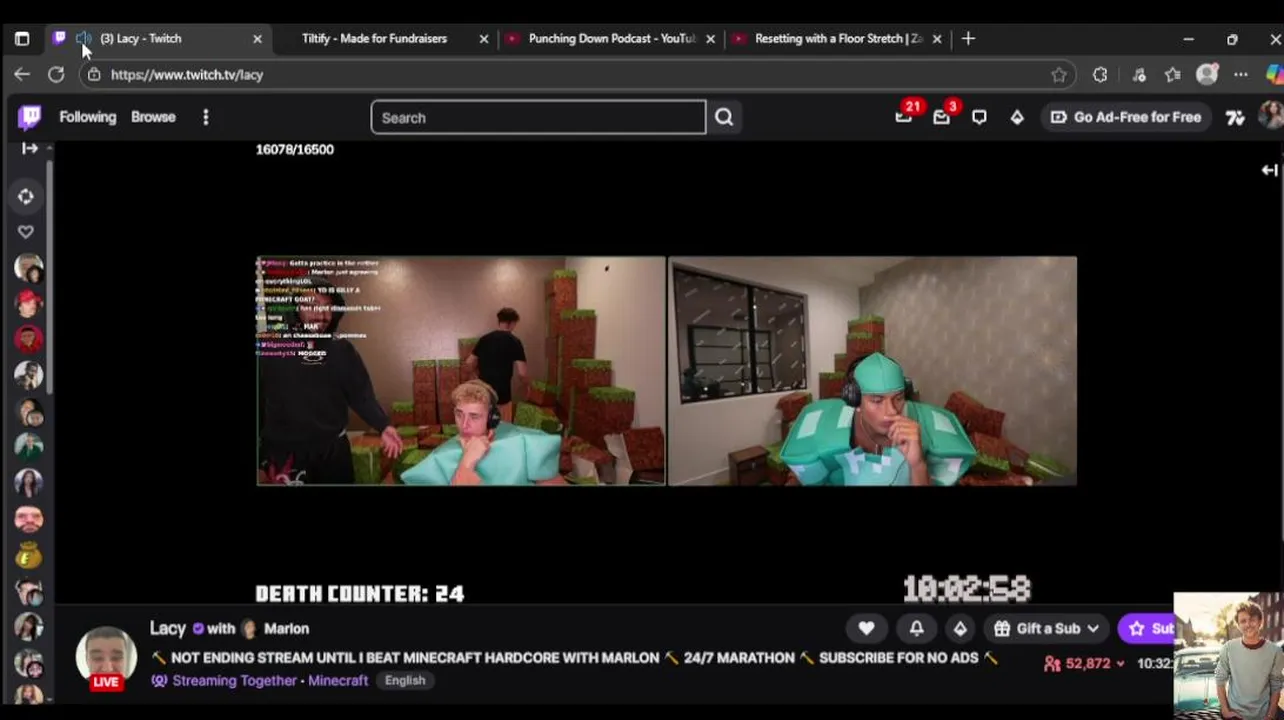Switch to Punching Down Podcast tab
This screenshot has width=1284, height=720.
pyautogui.click(x=611, y=38)
